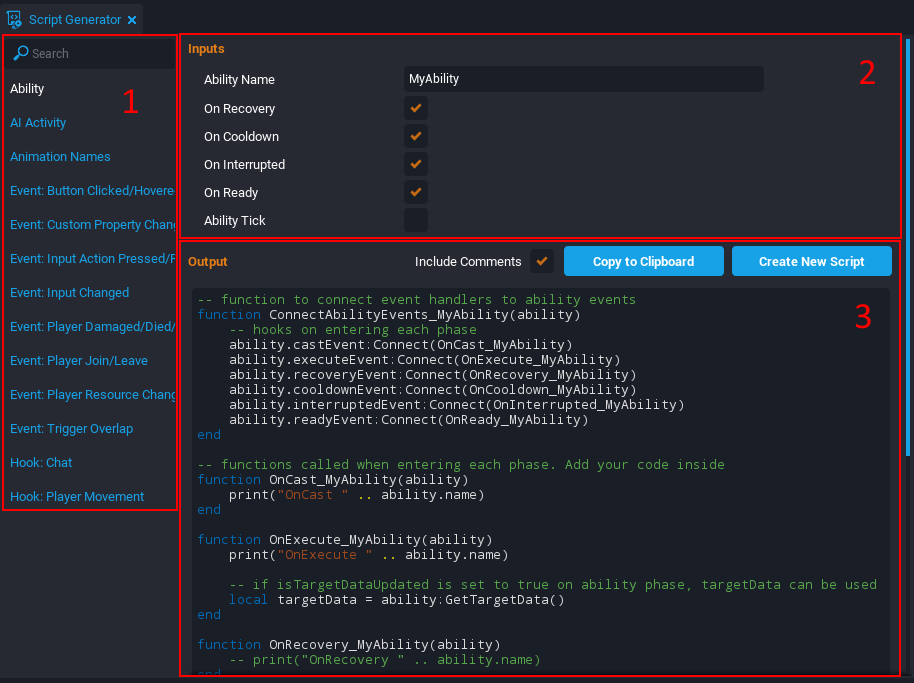914x683 pixels.
Task: Select AI Activity from the list
Action: pyautogui.click(x=38, y=123)
